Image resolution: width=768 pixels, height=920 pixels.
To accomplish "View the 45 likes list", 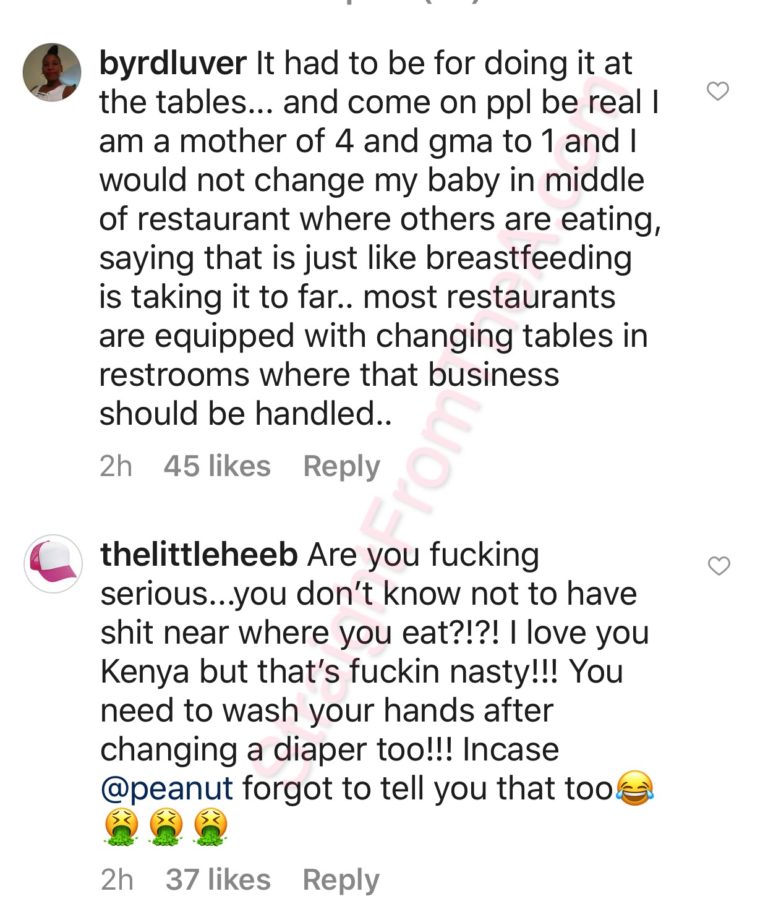I will pyautogui.click(x=217, y=466).
